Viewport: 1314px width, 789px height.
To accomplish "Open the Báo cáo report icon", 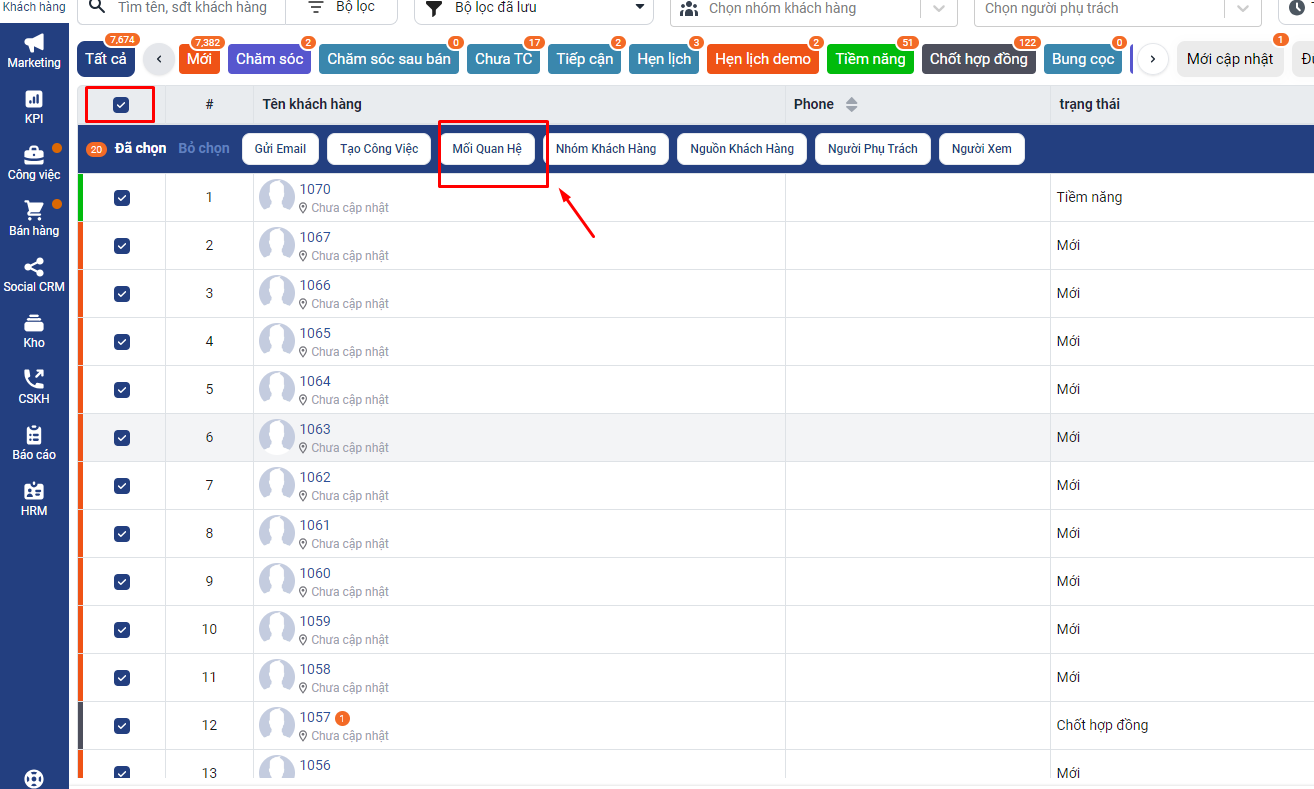I will pos(34,435).
